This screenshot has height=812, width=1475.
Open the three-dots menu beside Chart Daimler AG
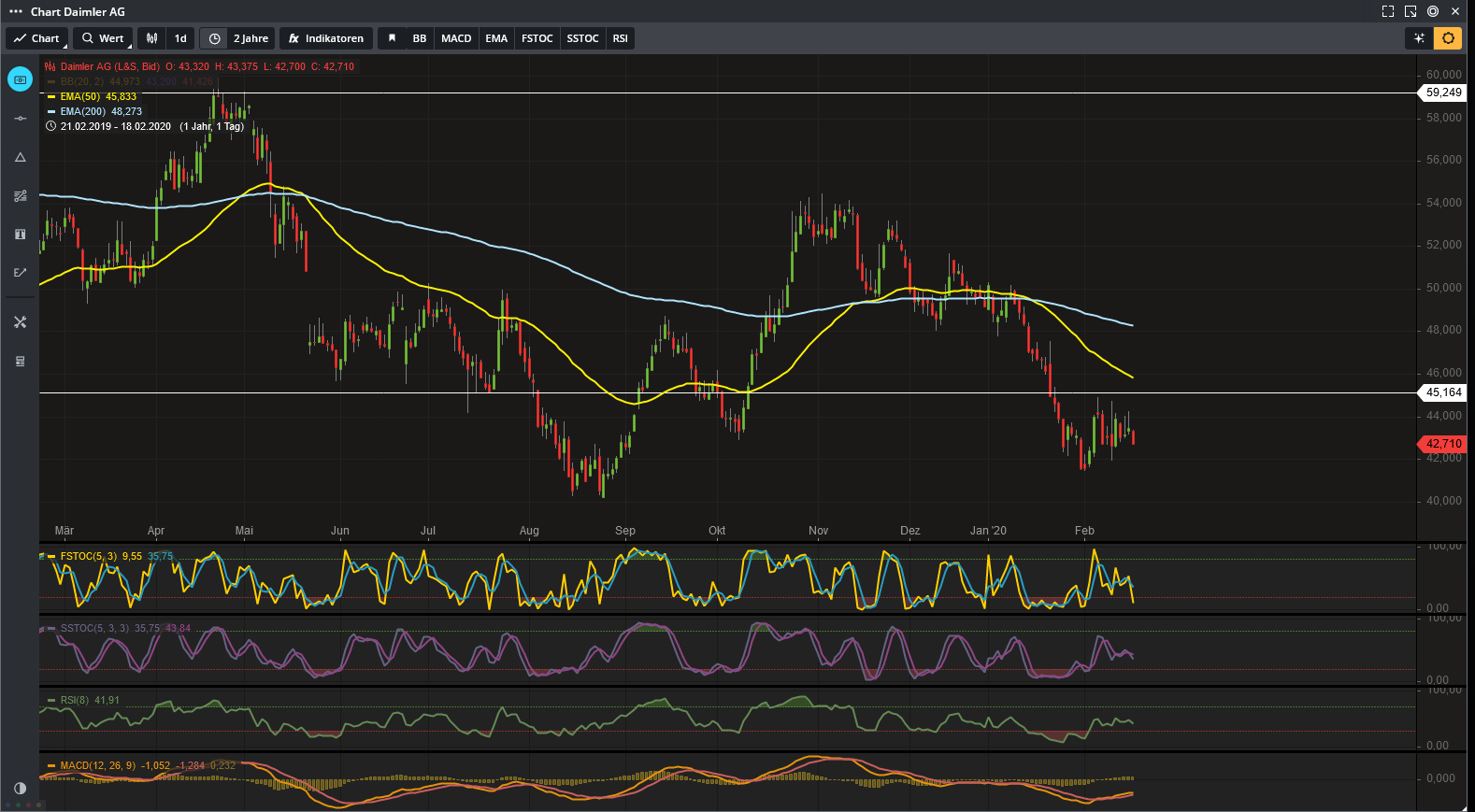click(15, 11)
